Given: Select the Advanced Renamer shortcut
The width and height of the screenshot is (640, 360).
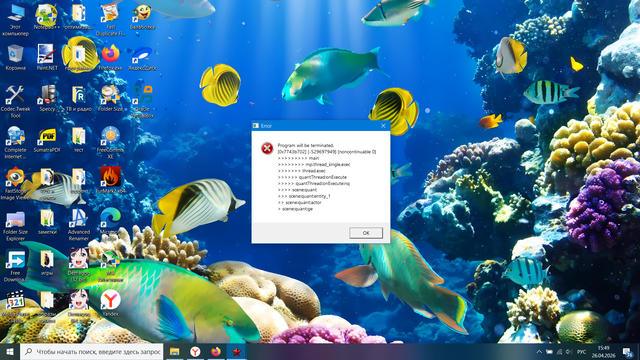Looking at the screenshot, I should pos(79,225).
